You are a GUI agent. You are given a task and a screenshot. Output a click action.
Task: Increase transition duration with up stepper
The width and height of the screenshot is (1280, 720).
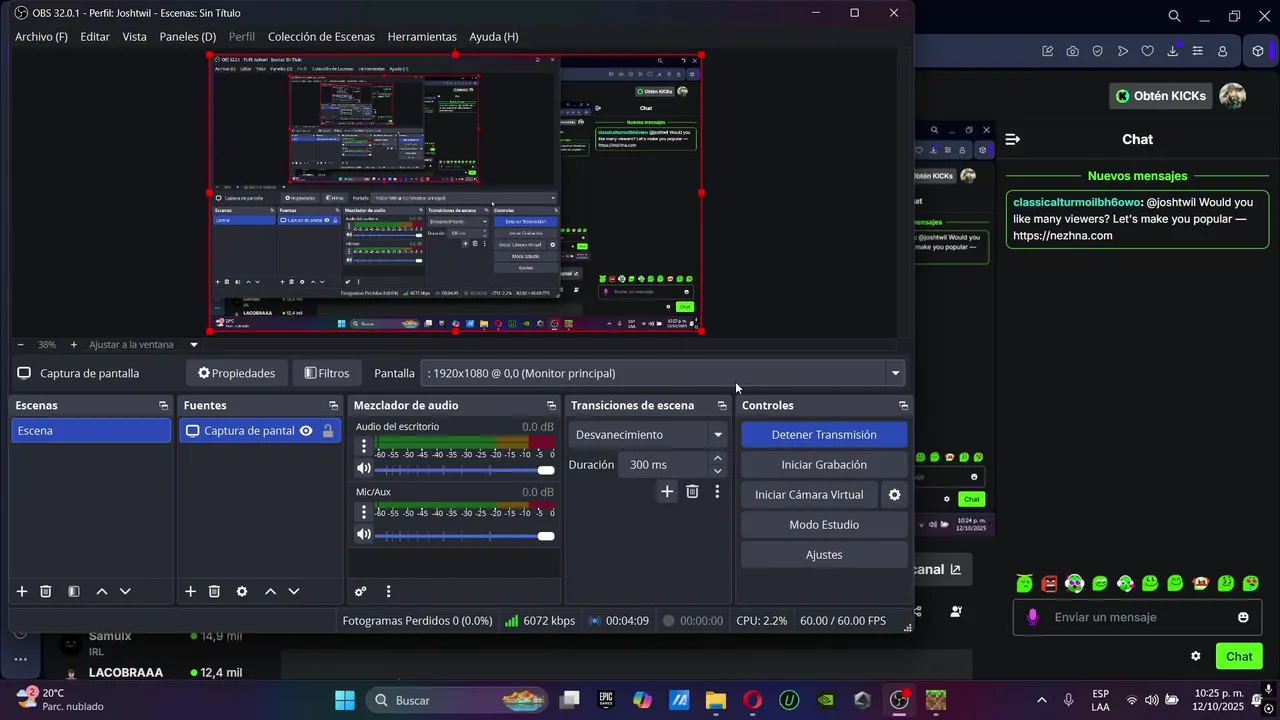[717, 458]
